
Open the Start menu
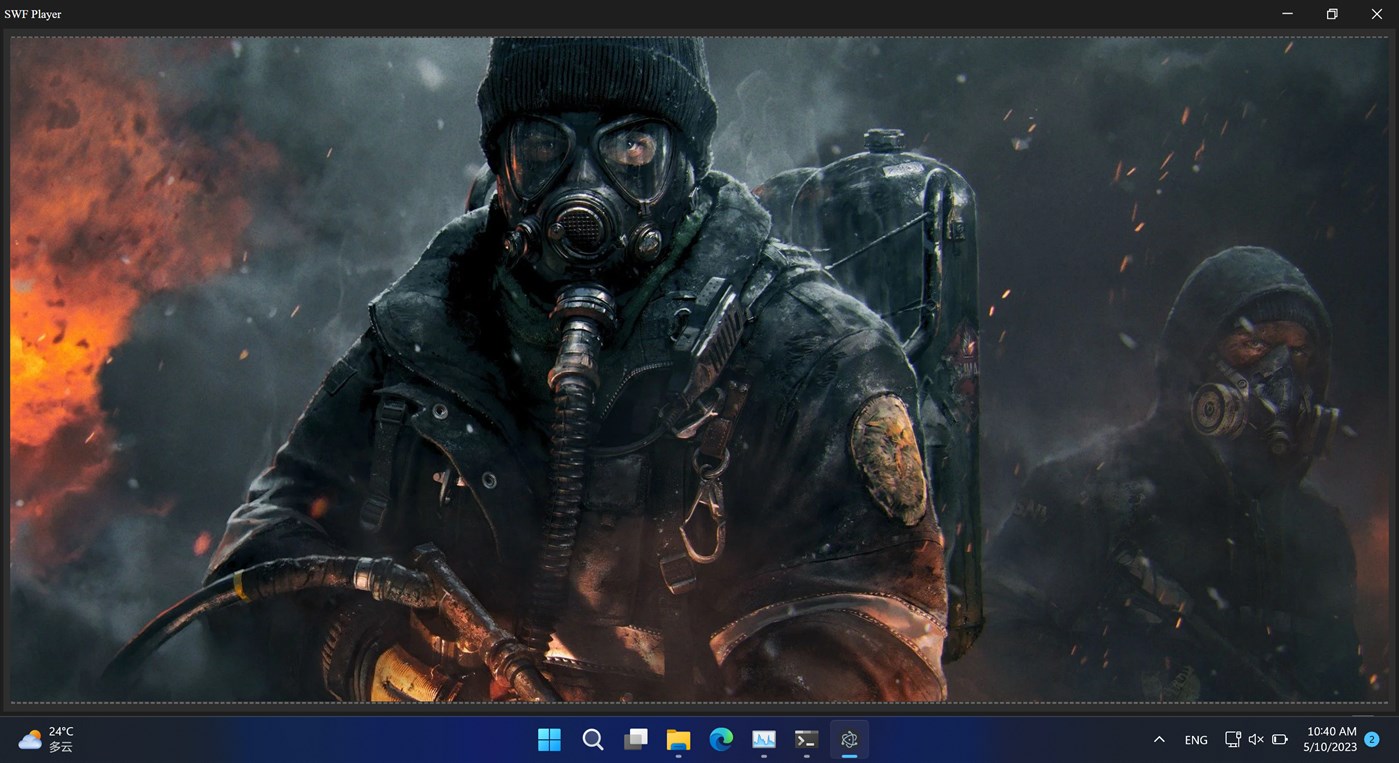[x=549, y=740]
